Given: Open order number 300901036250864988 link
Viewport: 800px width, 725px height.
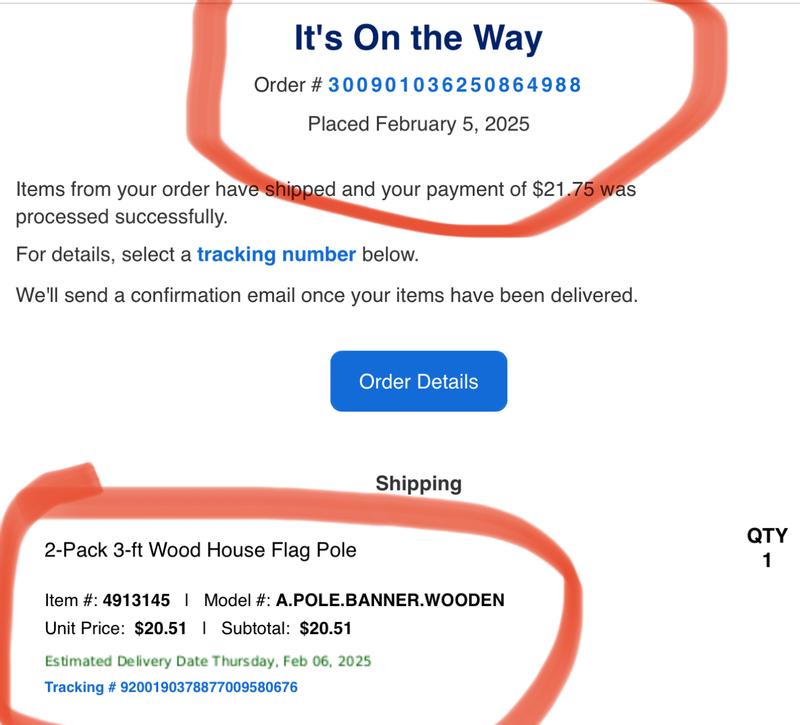Looking at the screenshot, I should [x=455, y=85].
